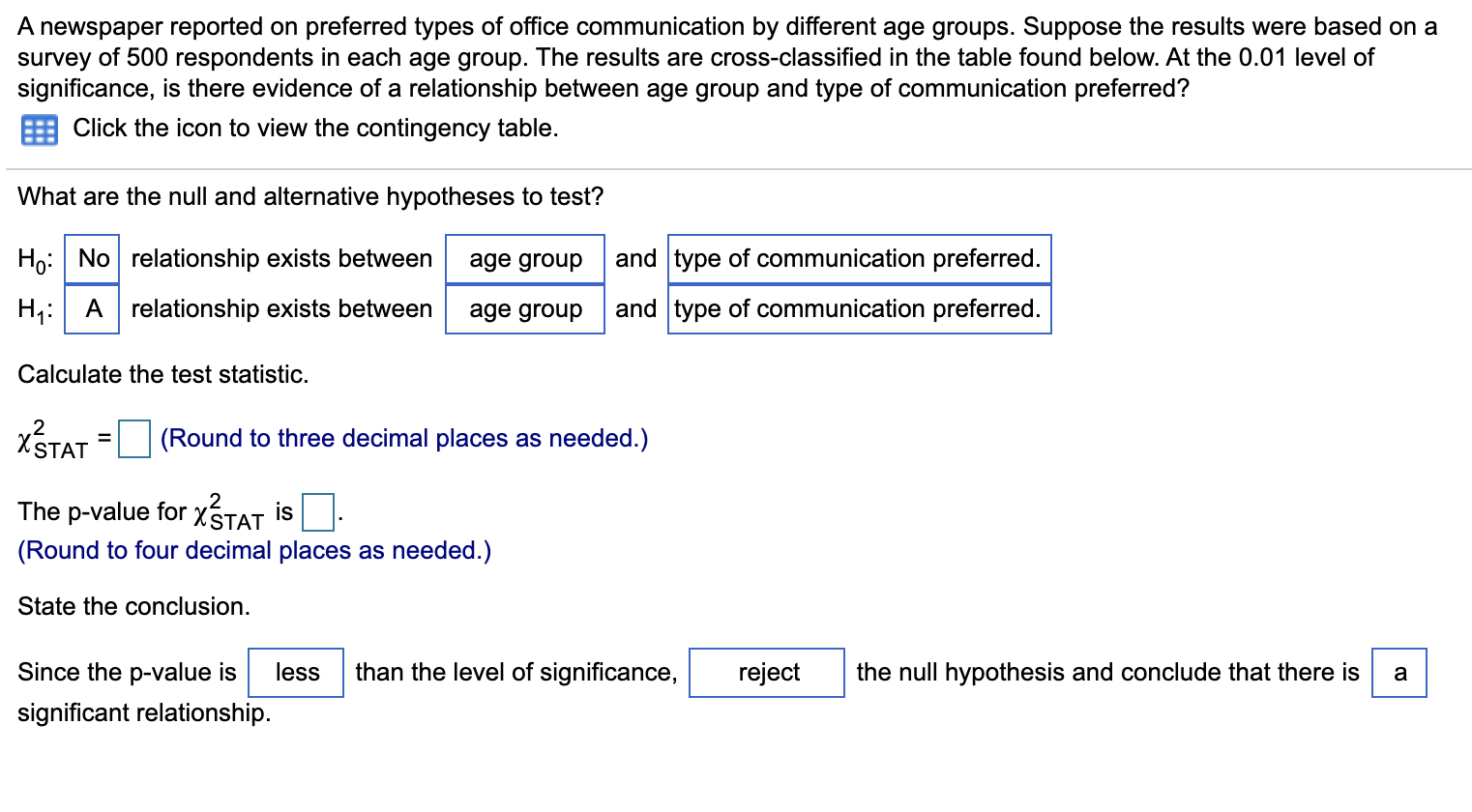Click the p-value answer box

[318, 509]
